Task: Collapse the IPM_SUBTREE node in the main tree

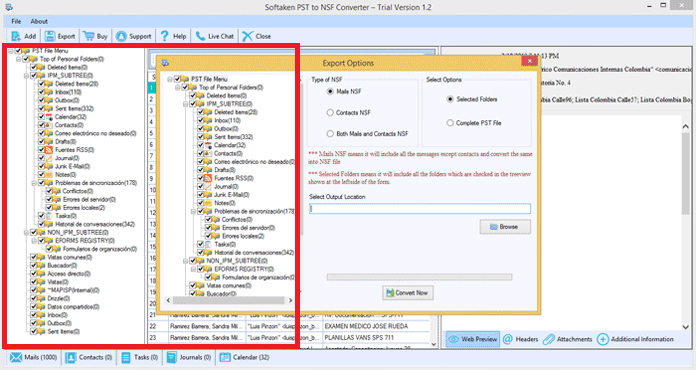Action: click(26, 76)
